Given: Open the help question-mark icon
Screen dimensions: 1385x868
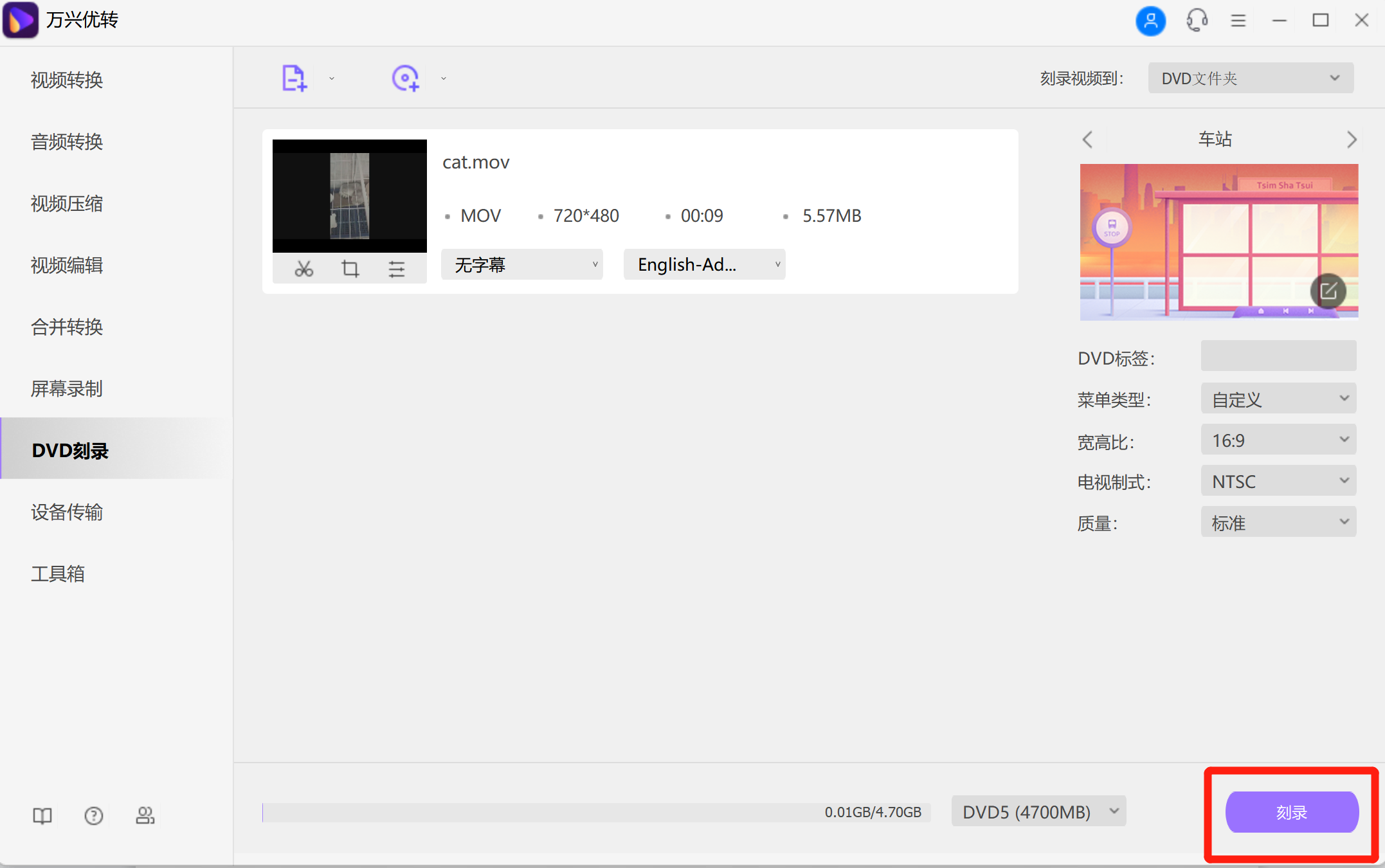Looking at the screenshot, I should [x=94, y=815].
